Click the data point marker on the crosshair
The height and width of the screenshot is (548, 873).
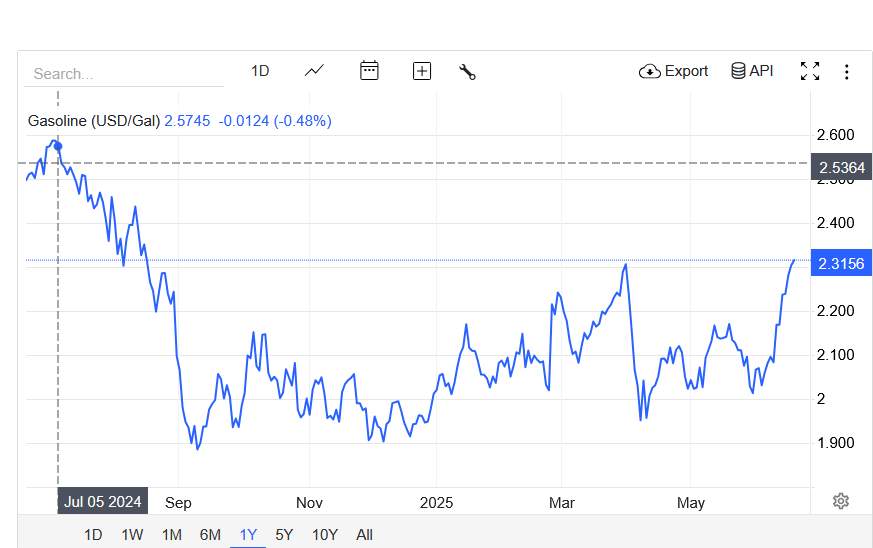point(58,146)
